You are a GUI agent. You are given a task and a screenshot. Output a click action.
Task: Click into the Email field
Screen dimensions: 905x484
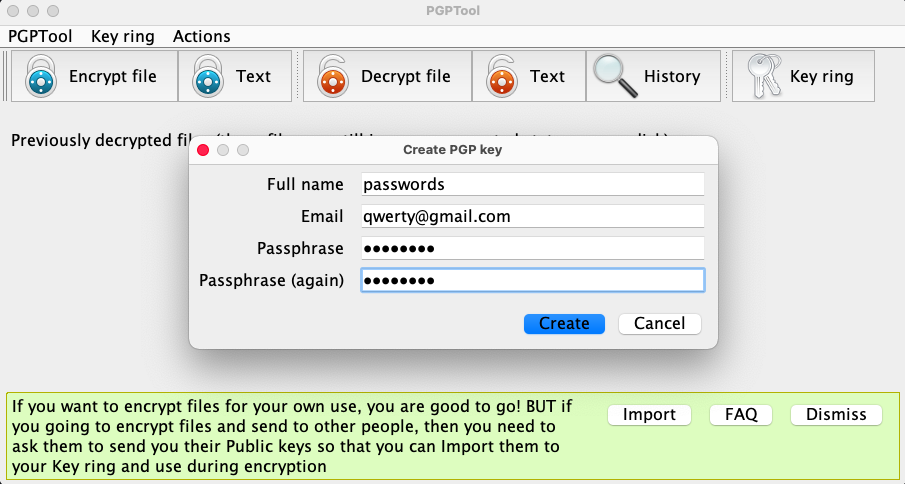tap(532, 216)
